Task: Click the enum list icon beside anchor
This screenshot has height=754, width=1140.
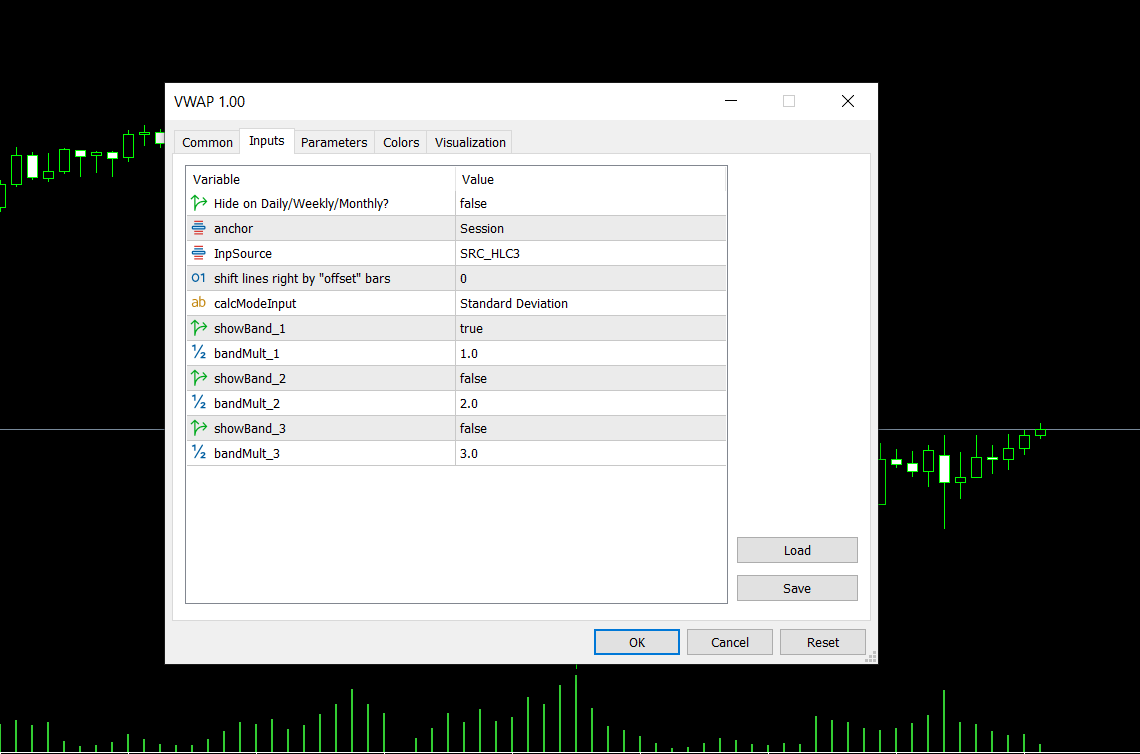Action: pos(199,228)
